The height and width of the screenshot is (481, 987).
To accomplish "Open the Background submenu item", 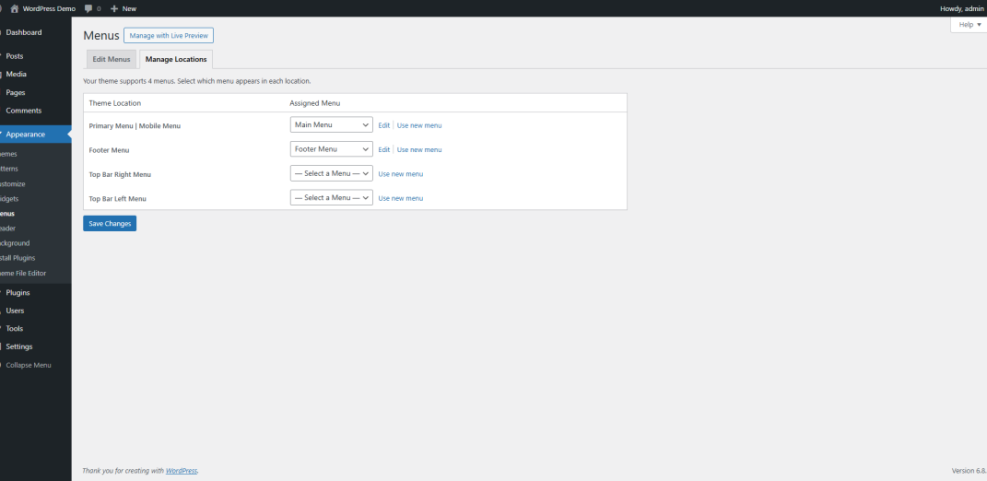I will click(x=14, y=243).
